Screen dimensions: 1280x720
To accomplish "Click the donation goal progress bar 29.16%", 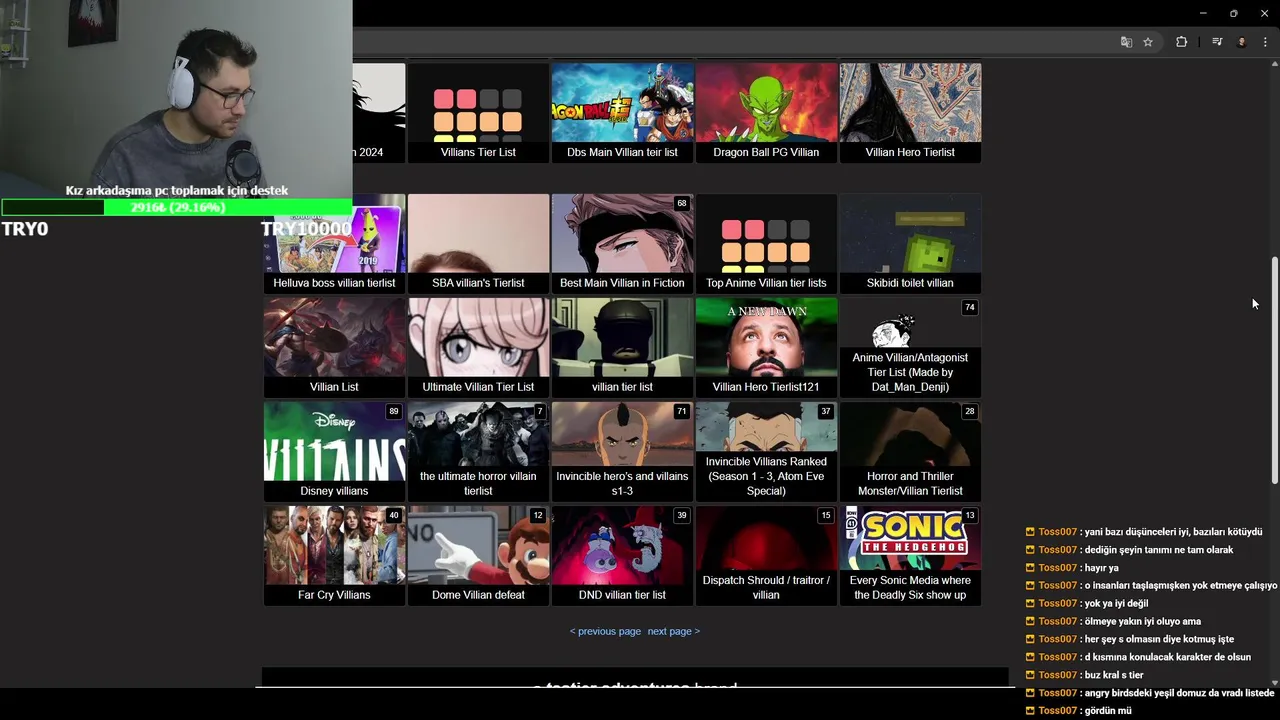I will [x=177, y=208].
